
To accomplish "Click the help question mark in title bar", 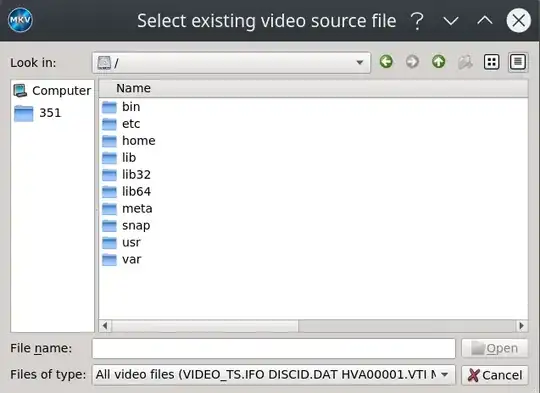I will point(417,21).
